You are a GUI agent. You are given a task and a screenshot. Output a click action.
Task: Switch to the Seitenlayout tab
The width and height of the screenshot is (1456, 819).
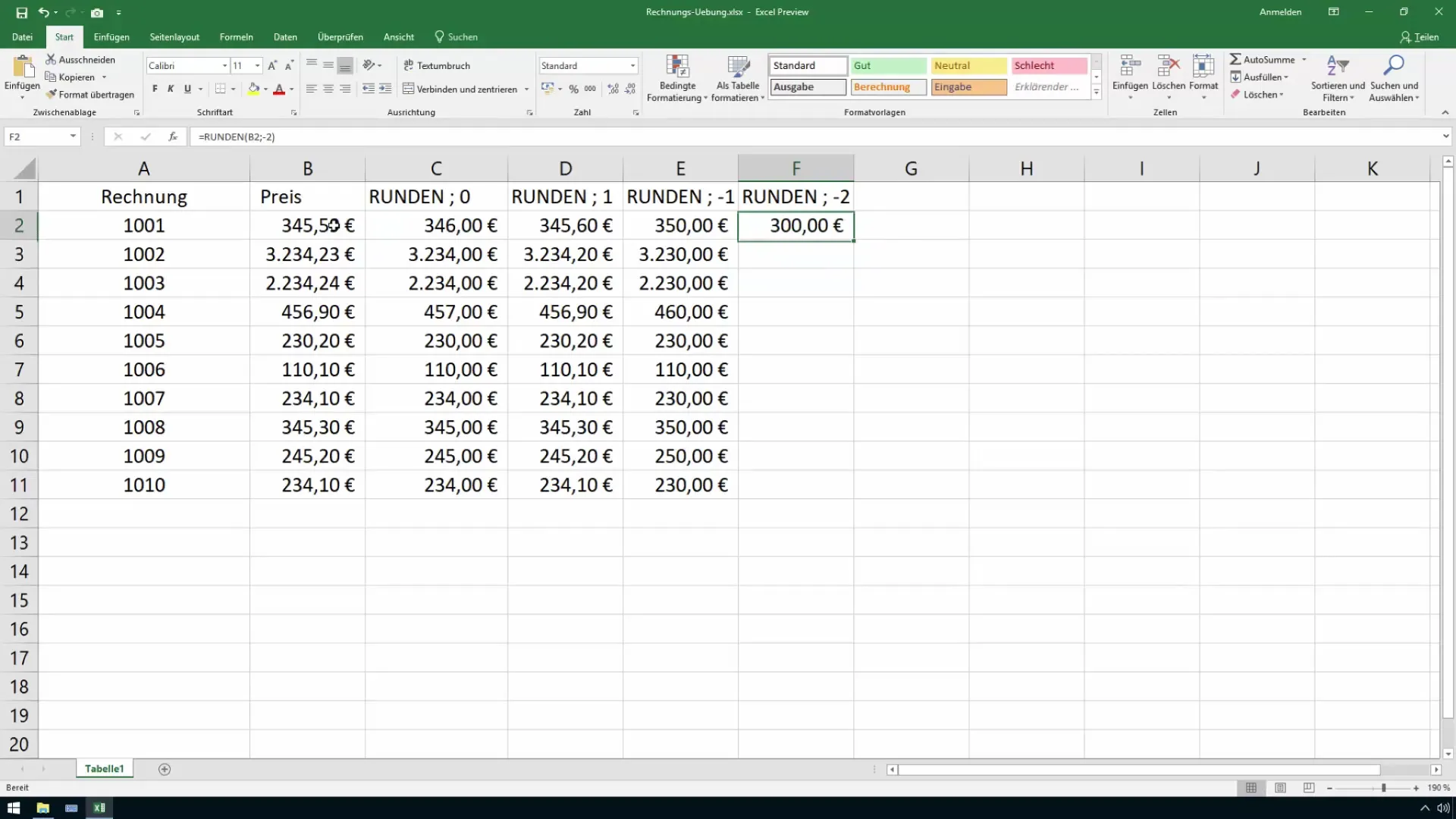coord(174,36)
